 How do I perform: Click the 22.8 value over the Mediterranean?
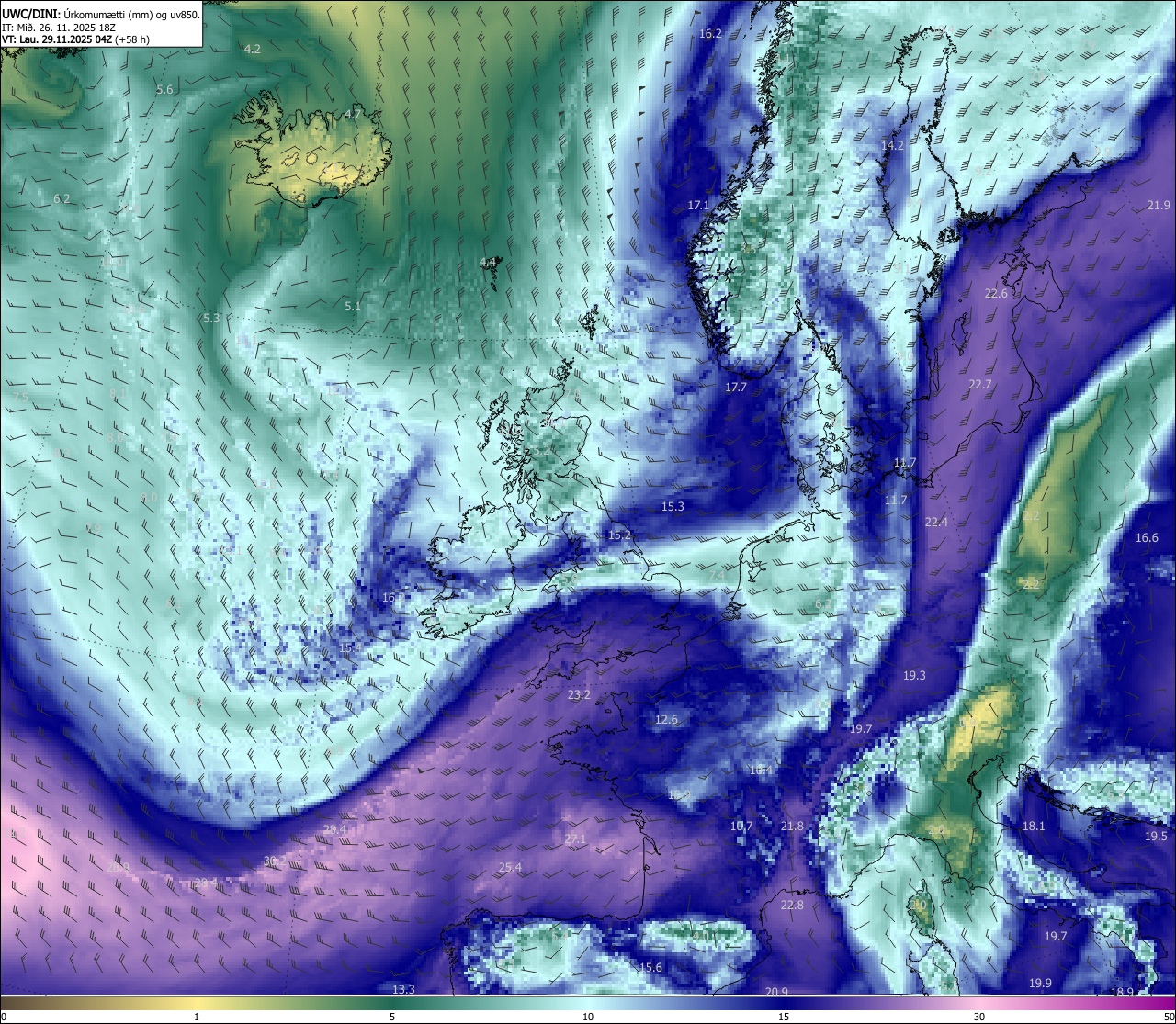[792, 906]
